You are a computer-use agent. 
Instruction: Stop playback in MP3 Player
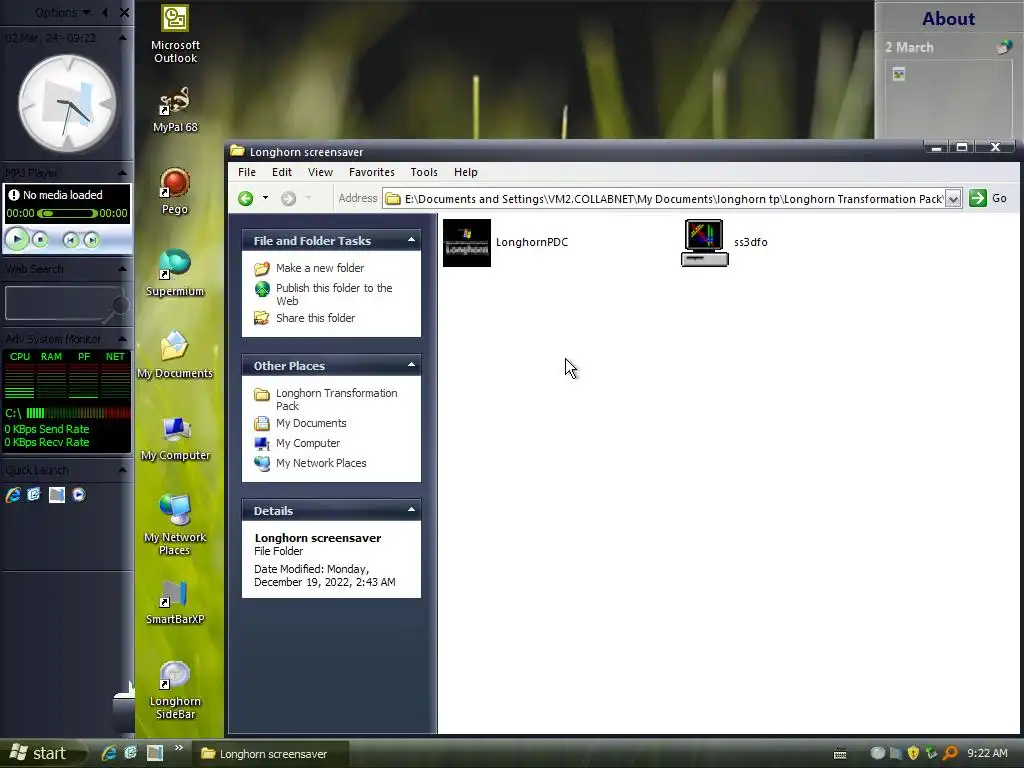click(x=40, y=240)
